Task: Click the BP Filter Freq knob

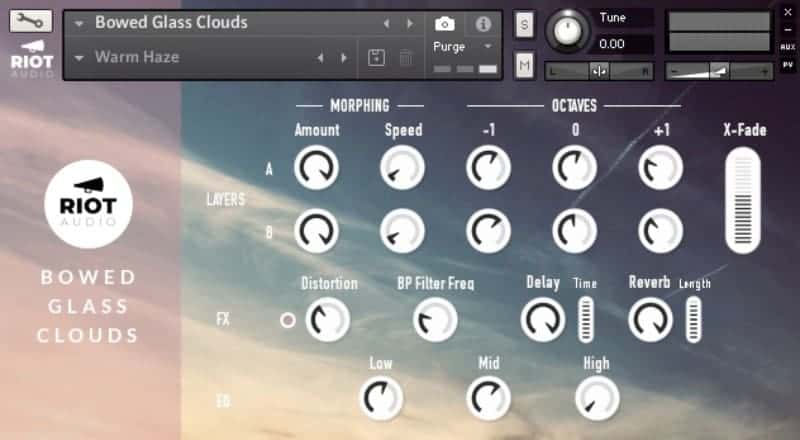Action: point(434,320)
